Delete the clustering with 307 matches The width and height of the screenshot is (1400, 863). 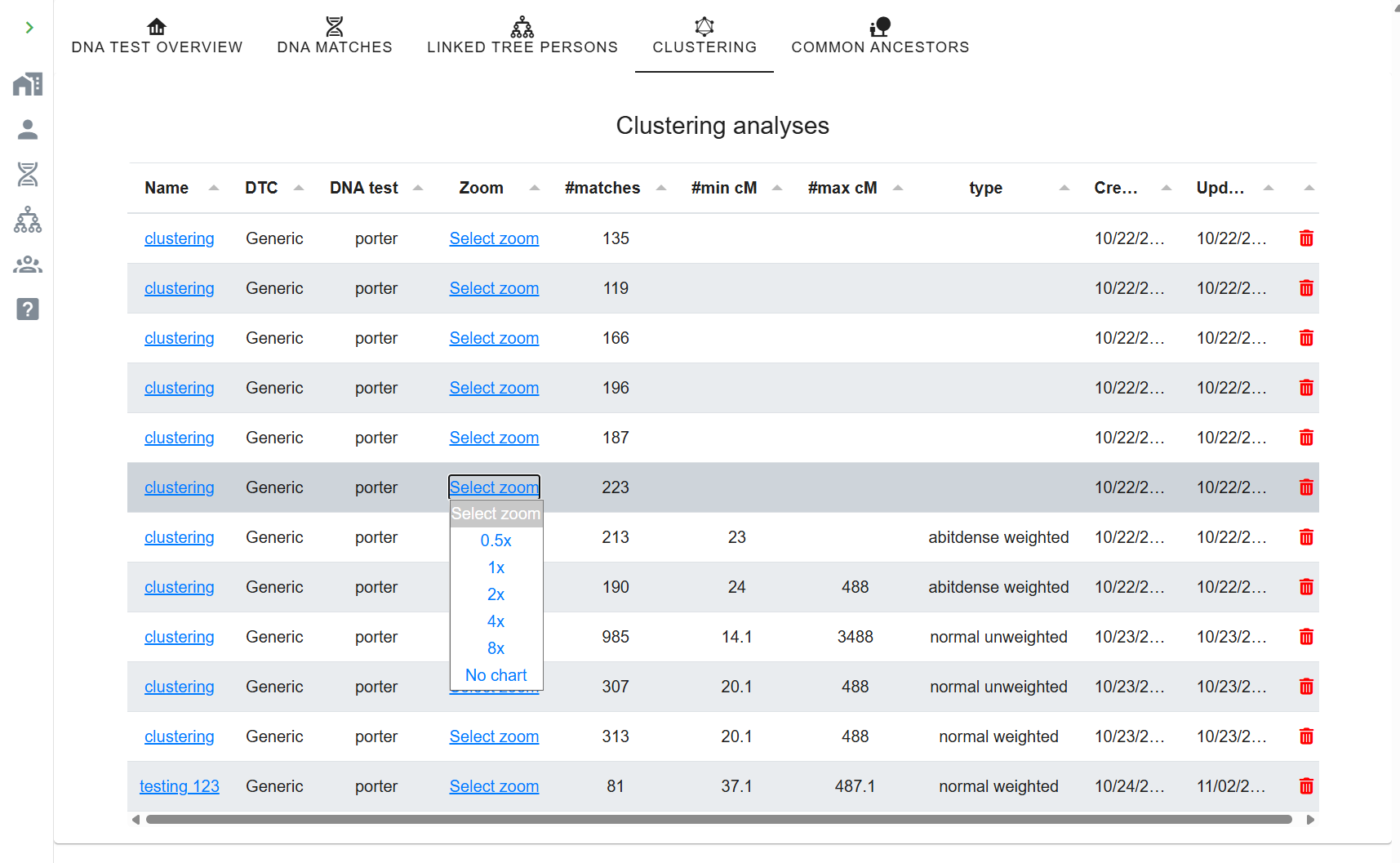point(1306,687)
